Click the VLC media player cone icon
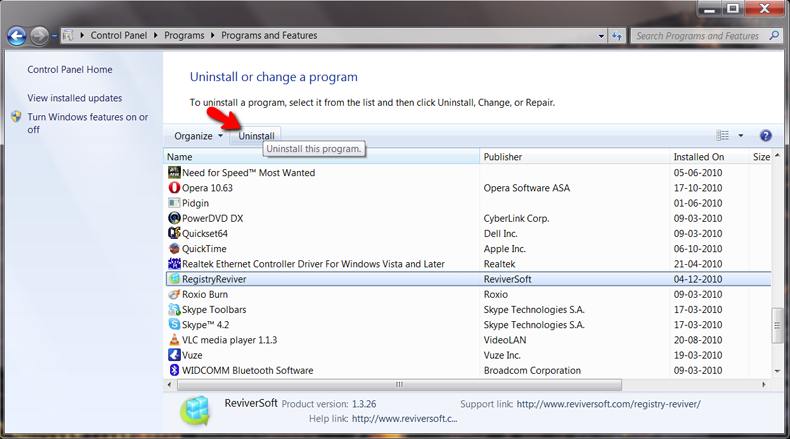790x439 pixels. (174, 339)
